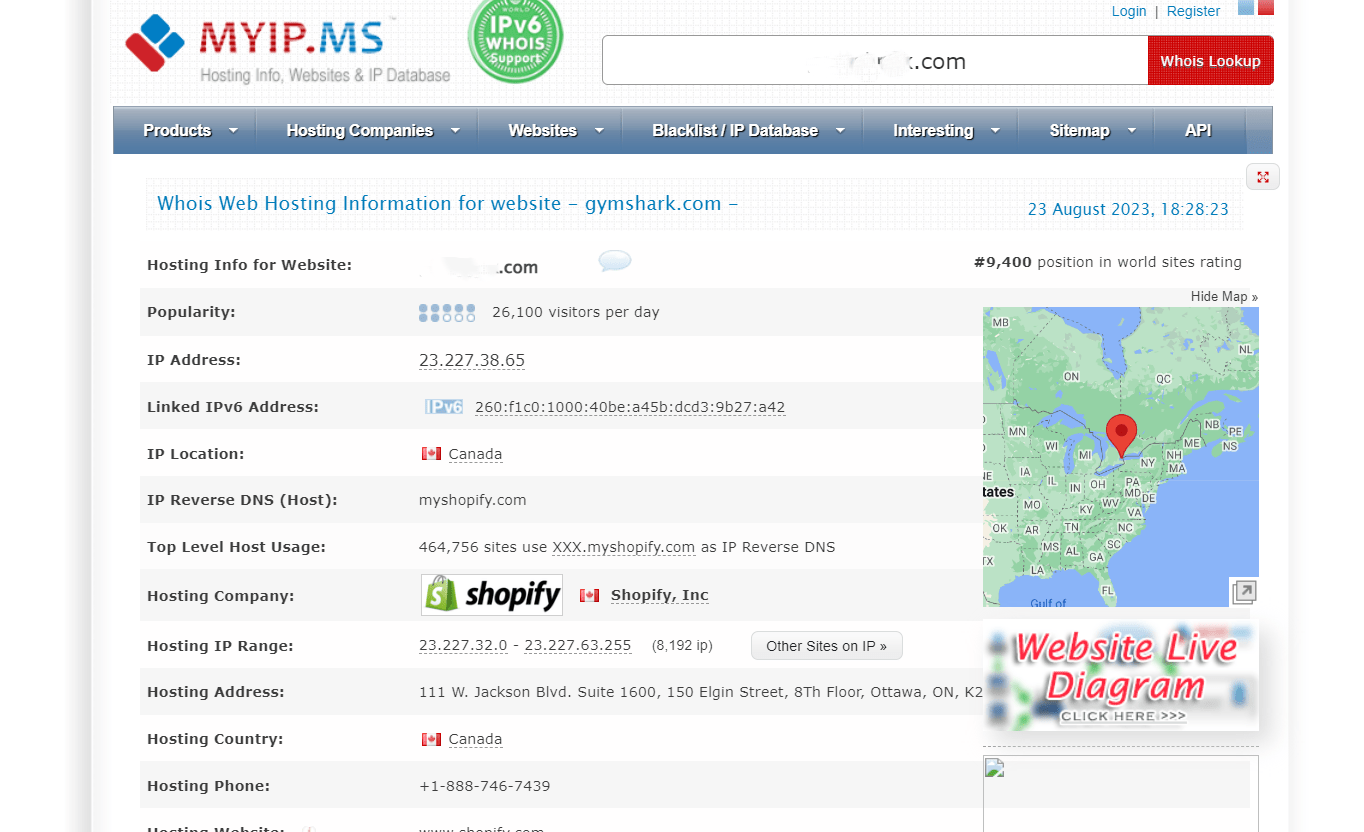This screenshot has width=1364, height=832.
Task: Go to the API menu item
Action: [x=1198, y=130]
